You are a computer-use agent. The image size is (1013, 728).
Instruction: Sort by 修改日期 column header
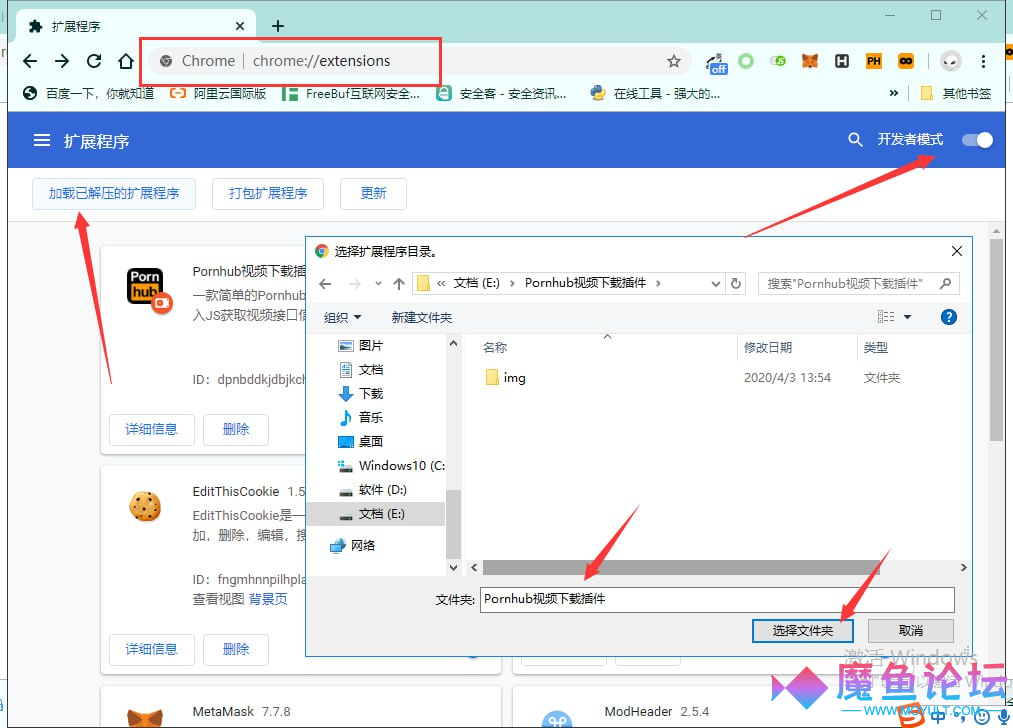point(768,348)
